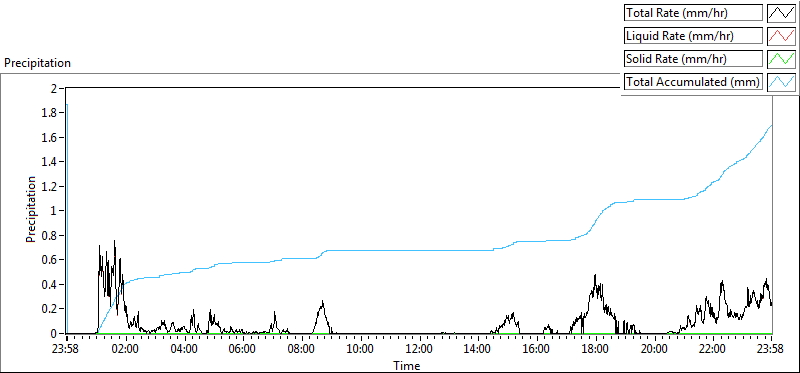Click the 23:58 end time axis label
This screenshot has height=373, width=800.
point(771,350)
